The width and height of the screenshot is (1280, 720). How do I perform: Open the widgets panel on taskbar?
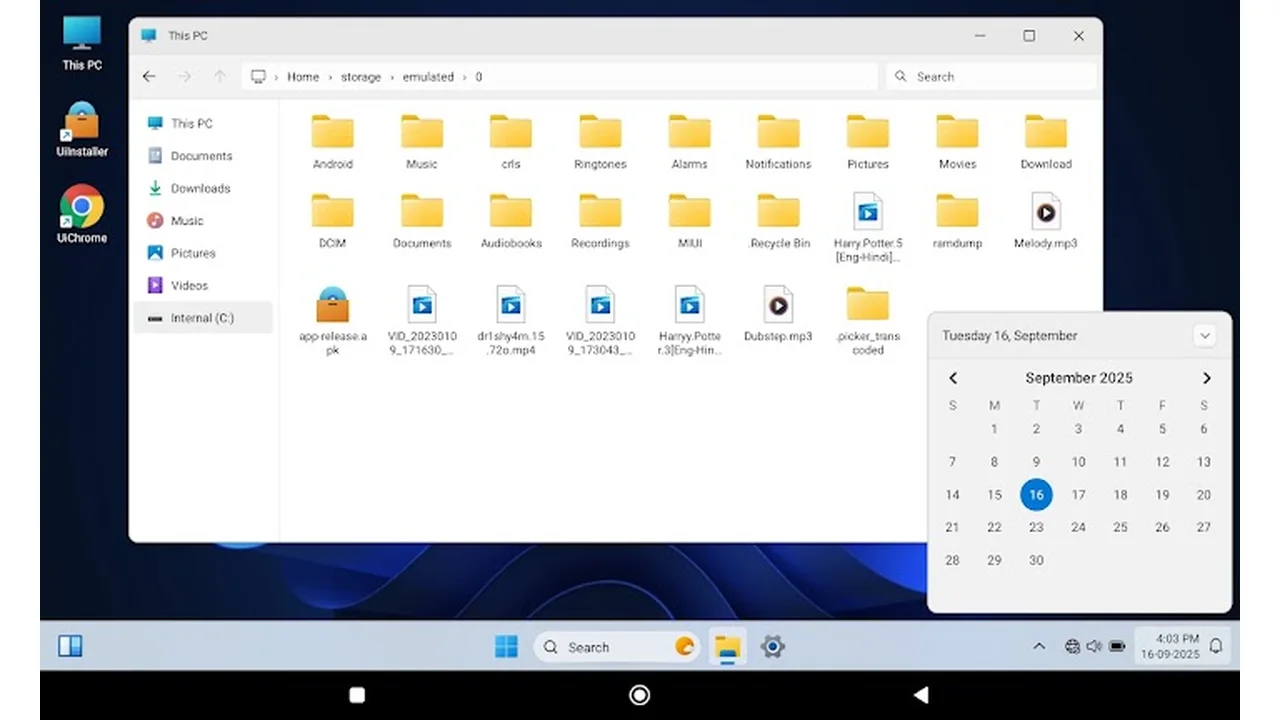point(70,647)
